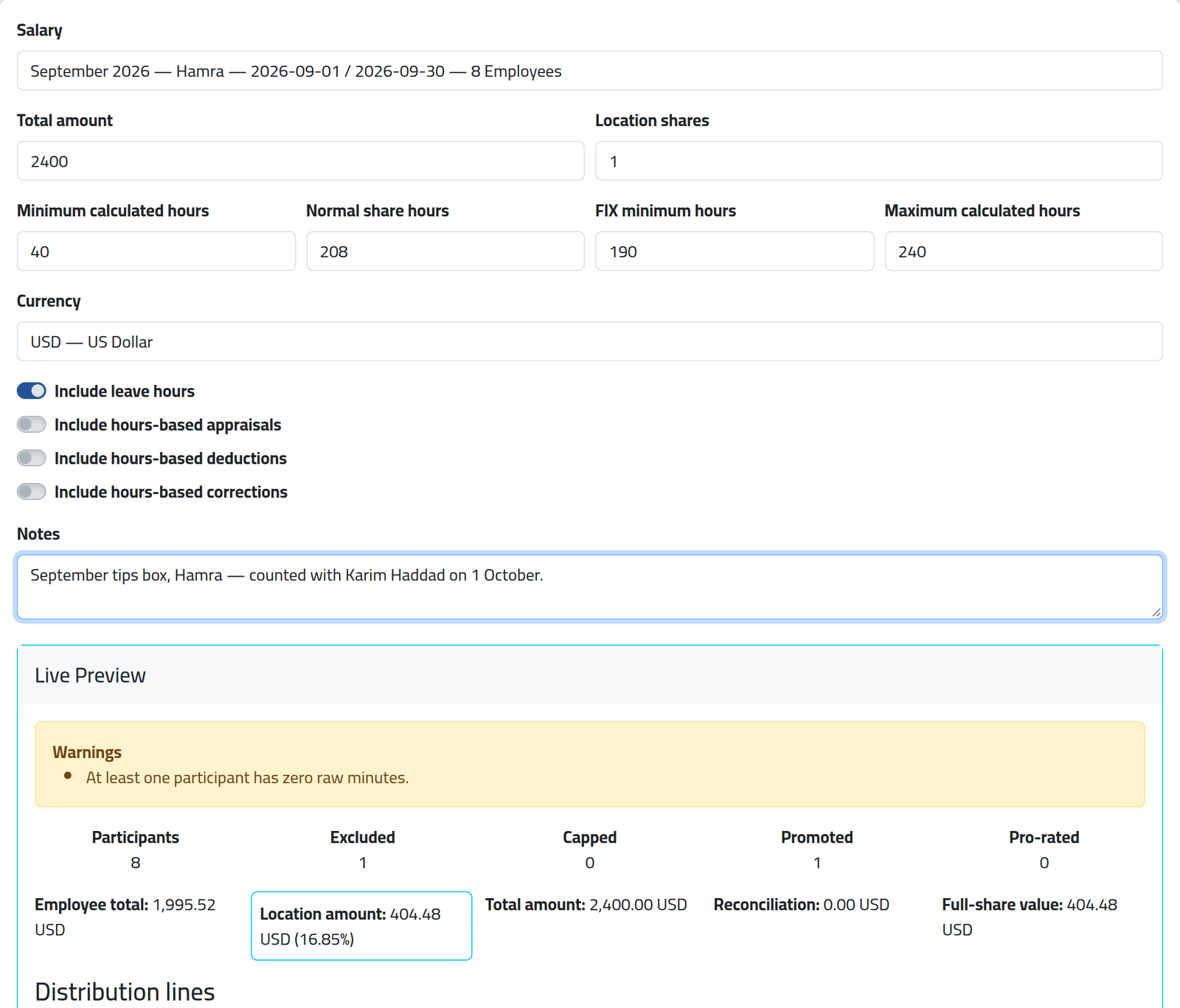Open the Salary selection dropdown

[589, 71]
